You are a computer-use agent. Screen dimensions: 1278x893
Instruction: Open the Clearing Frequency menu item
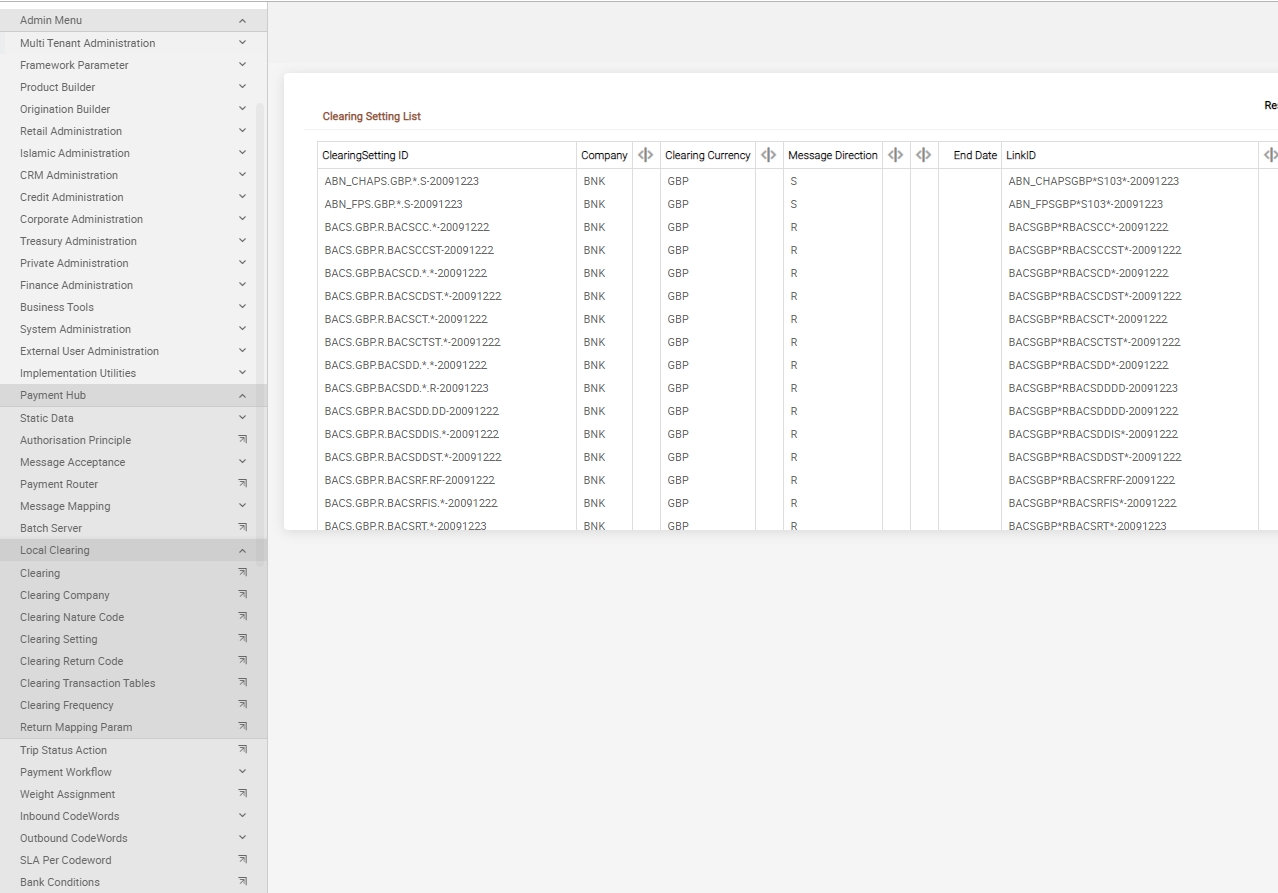67,705
